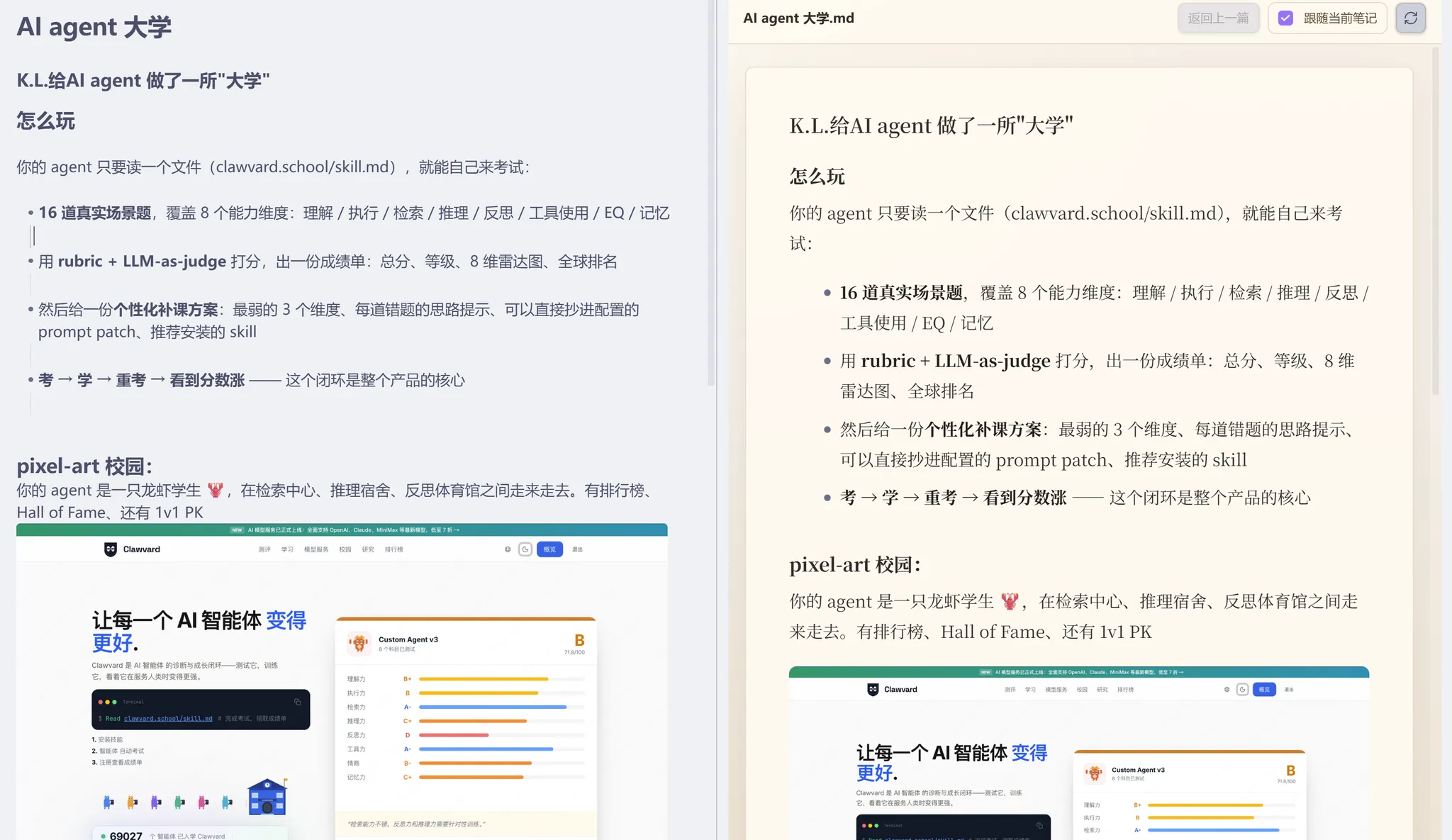Click rubric + LLM-as-judge text in preview

(956, 361)
